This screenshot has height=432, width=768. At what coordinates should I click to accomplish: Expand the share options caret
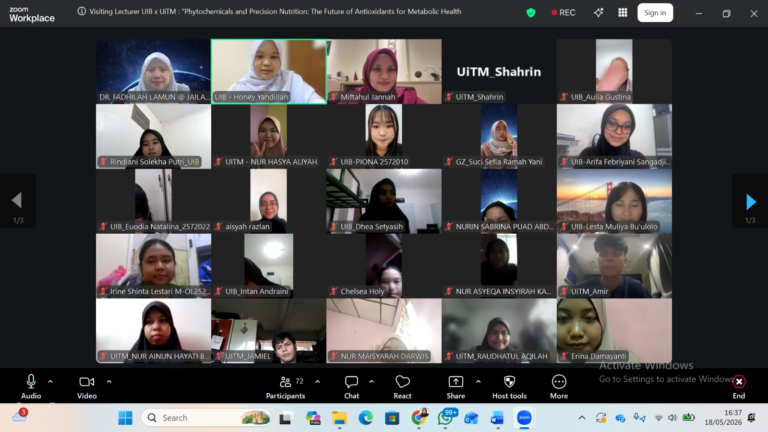tap(478, 382)
